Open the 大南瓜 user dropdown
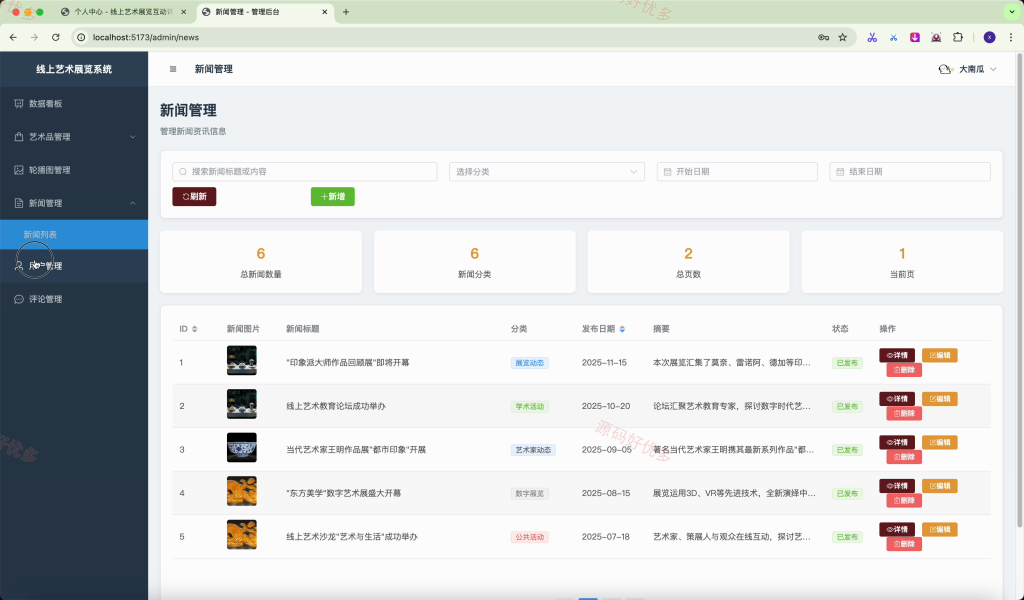 [x=968, y=69]
